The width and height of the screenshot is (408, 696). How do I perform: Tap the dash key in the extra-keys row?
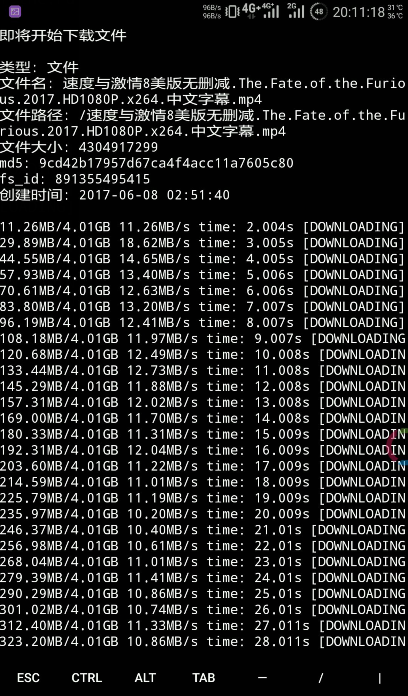click(262, 678)
